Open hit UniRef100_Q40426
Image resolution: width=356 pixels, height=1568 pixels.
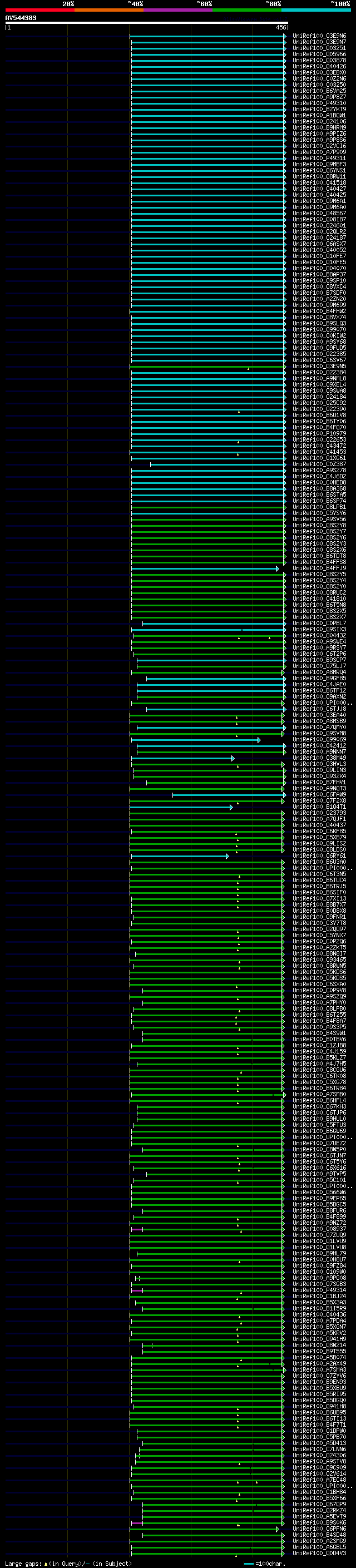click(x=319, y=66)
